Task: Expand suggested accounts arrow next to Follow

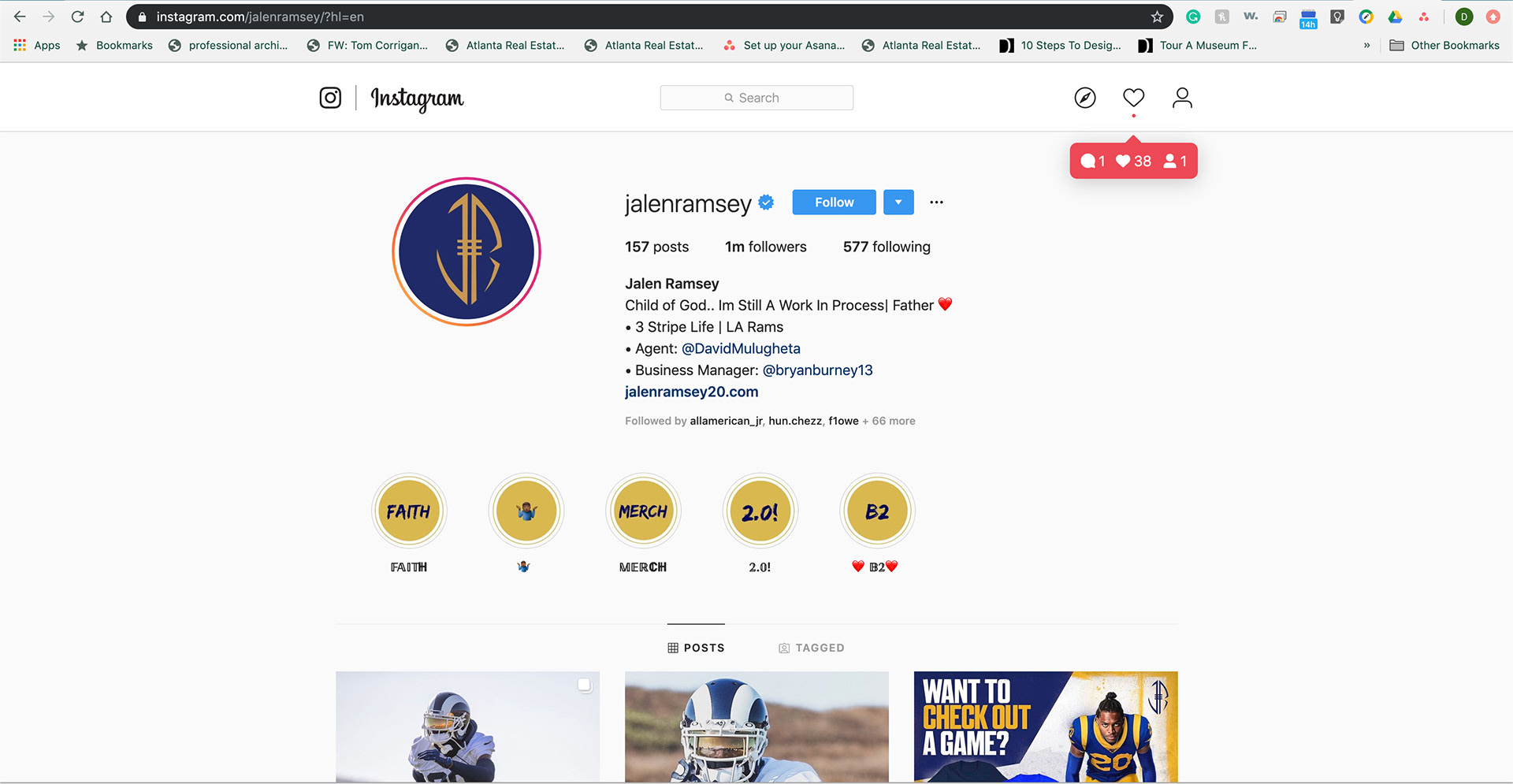Action: point(898,203)
